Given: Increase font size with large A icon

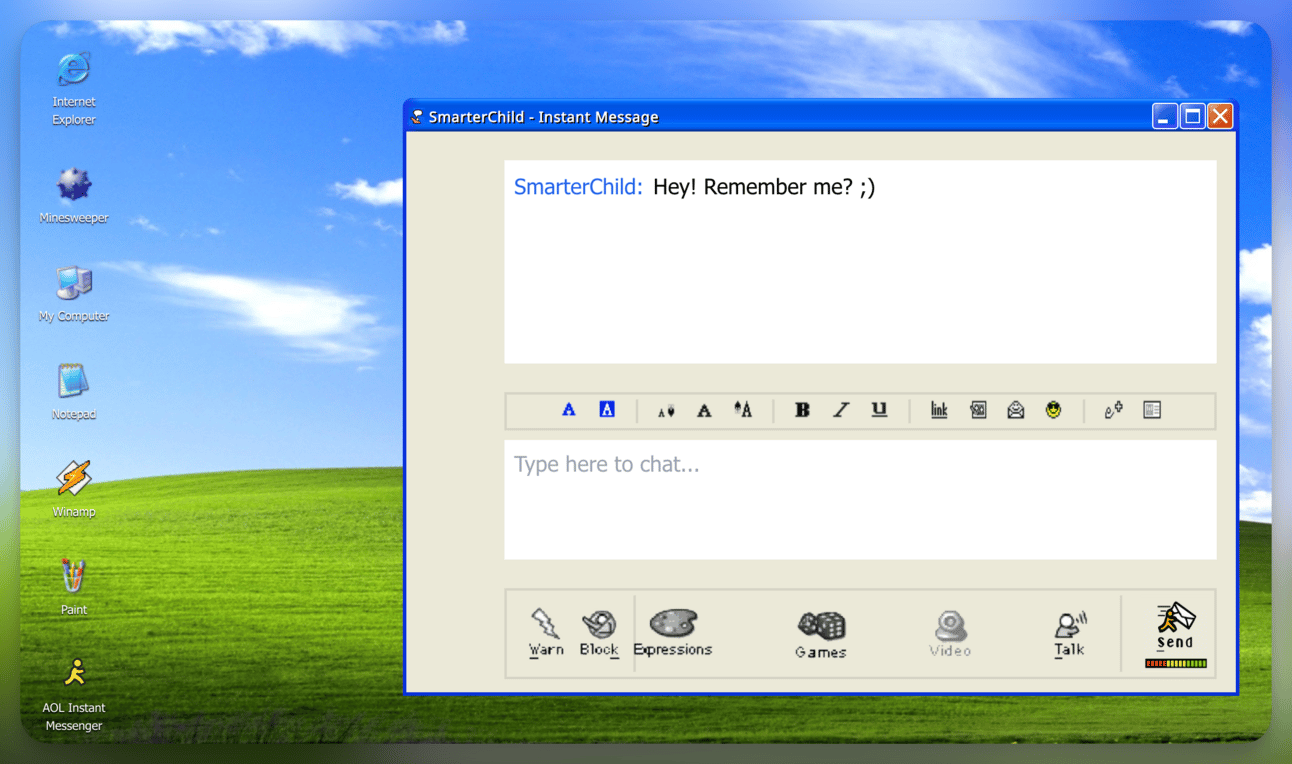Looking at the screenshot, I should tap(743, 410).
